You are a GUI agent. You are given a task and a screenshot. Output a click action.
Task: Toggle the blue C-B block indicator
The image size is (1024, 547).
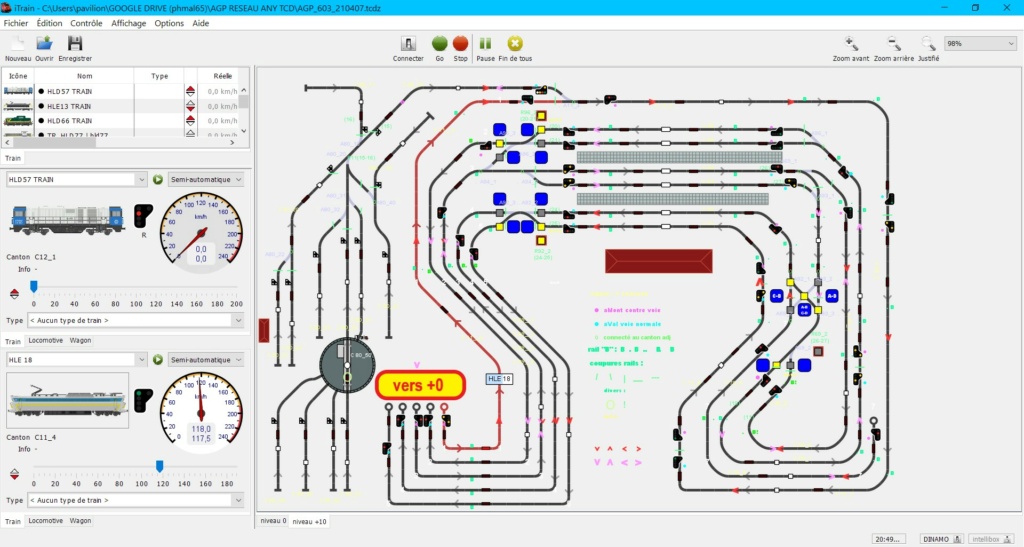coord(776,296)
